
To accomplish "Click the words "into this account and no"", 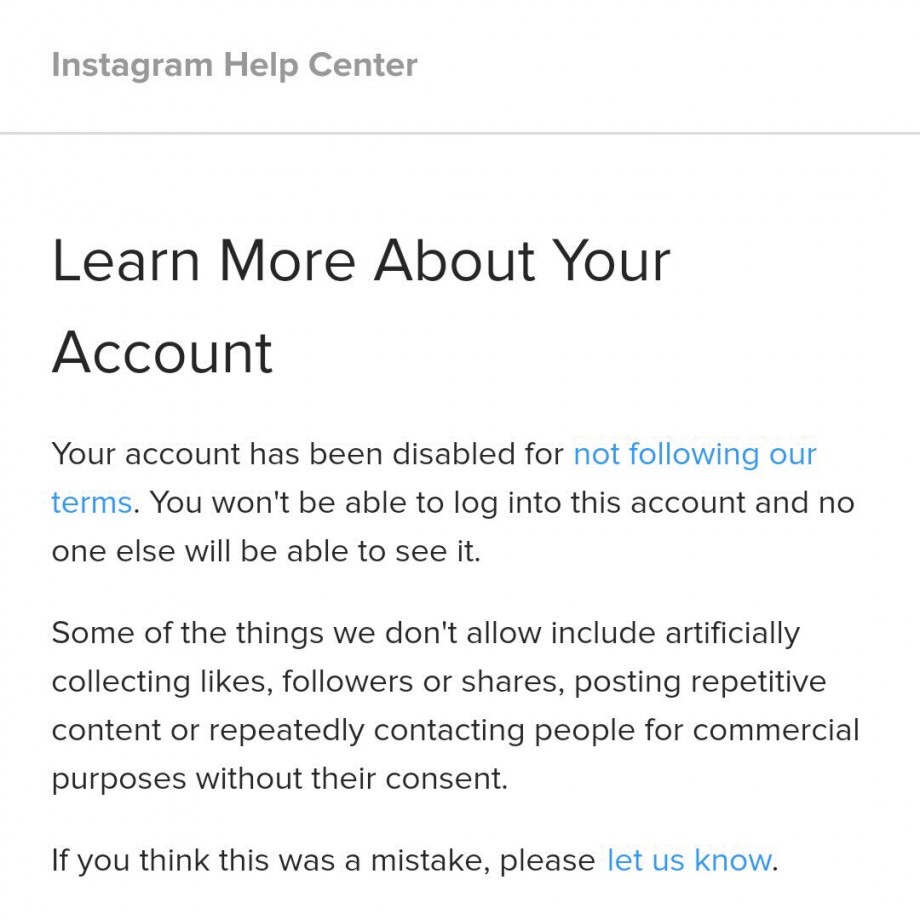I will (681, 503).
